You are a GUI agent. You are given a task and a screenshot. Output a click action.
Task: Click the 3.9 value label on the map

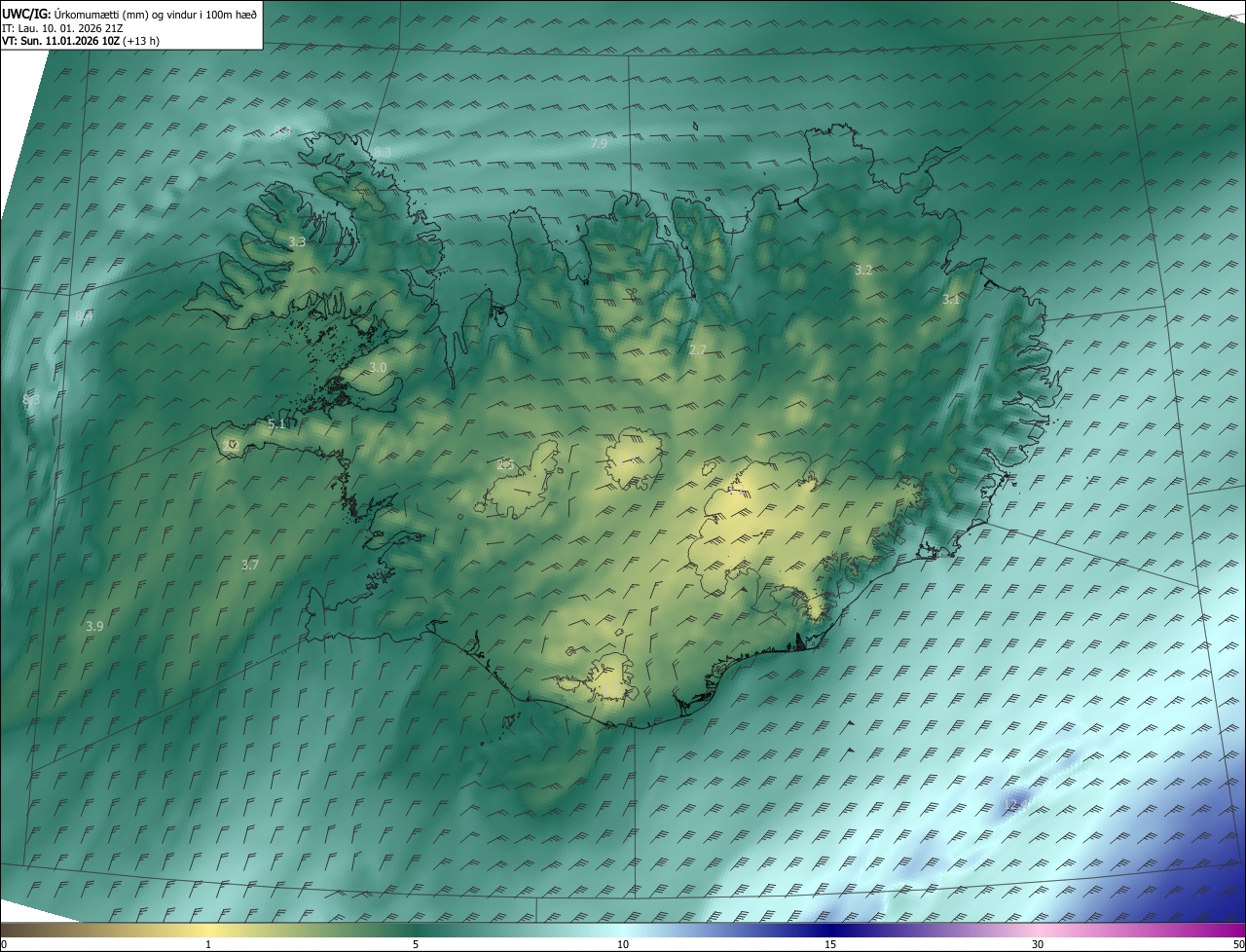(94, 626)
